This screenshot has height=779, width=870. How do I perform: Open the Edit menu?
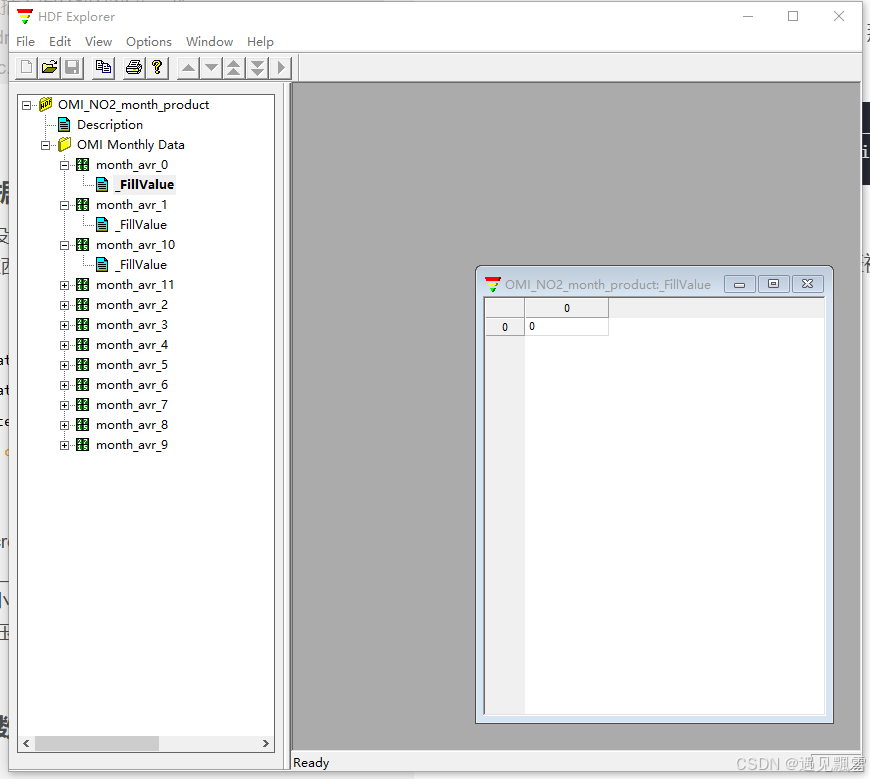60,42
